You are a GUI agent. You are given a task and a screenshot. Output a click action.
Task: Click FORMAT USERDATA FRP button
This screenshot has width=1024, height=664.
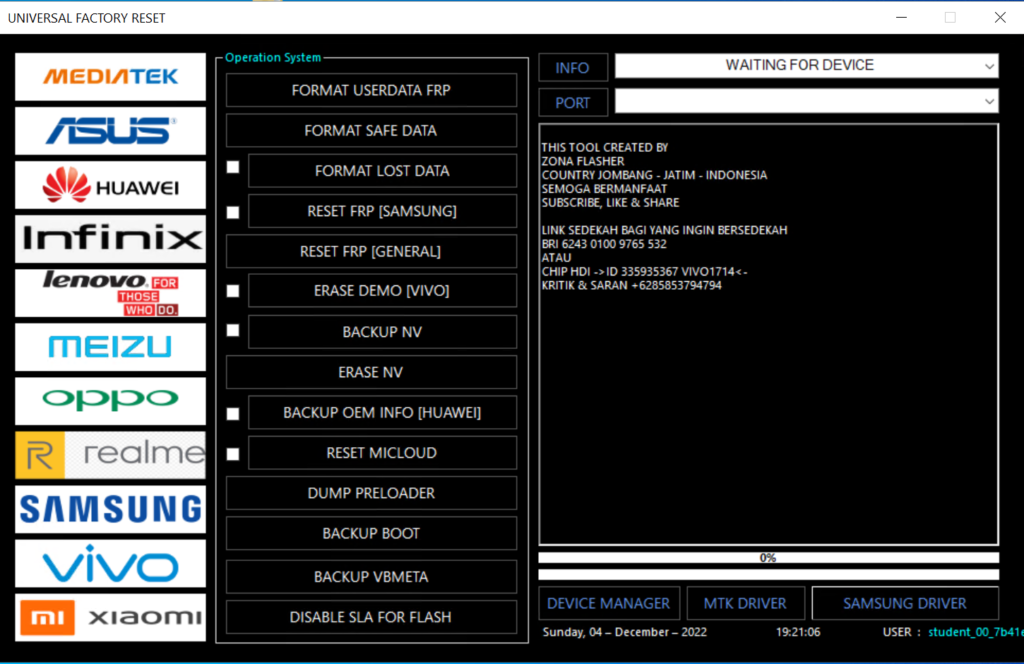(x=371, y=90)
